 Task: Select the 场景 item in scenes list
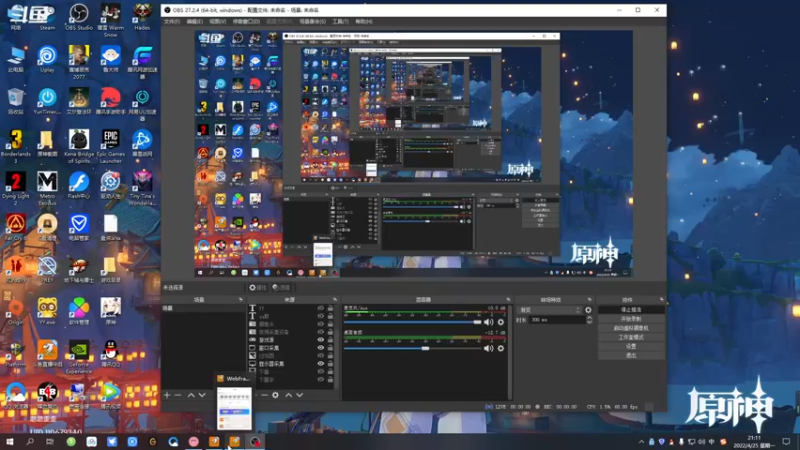203,308
